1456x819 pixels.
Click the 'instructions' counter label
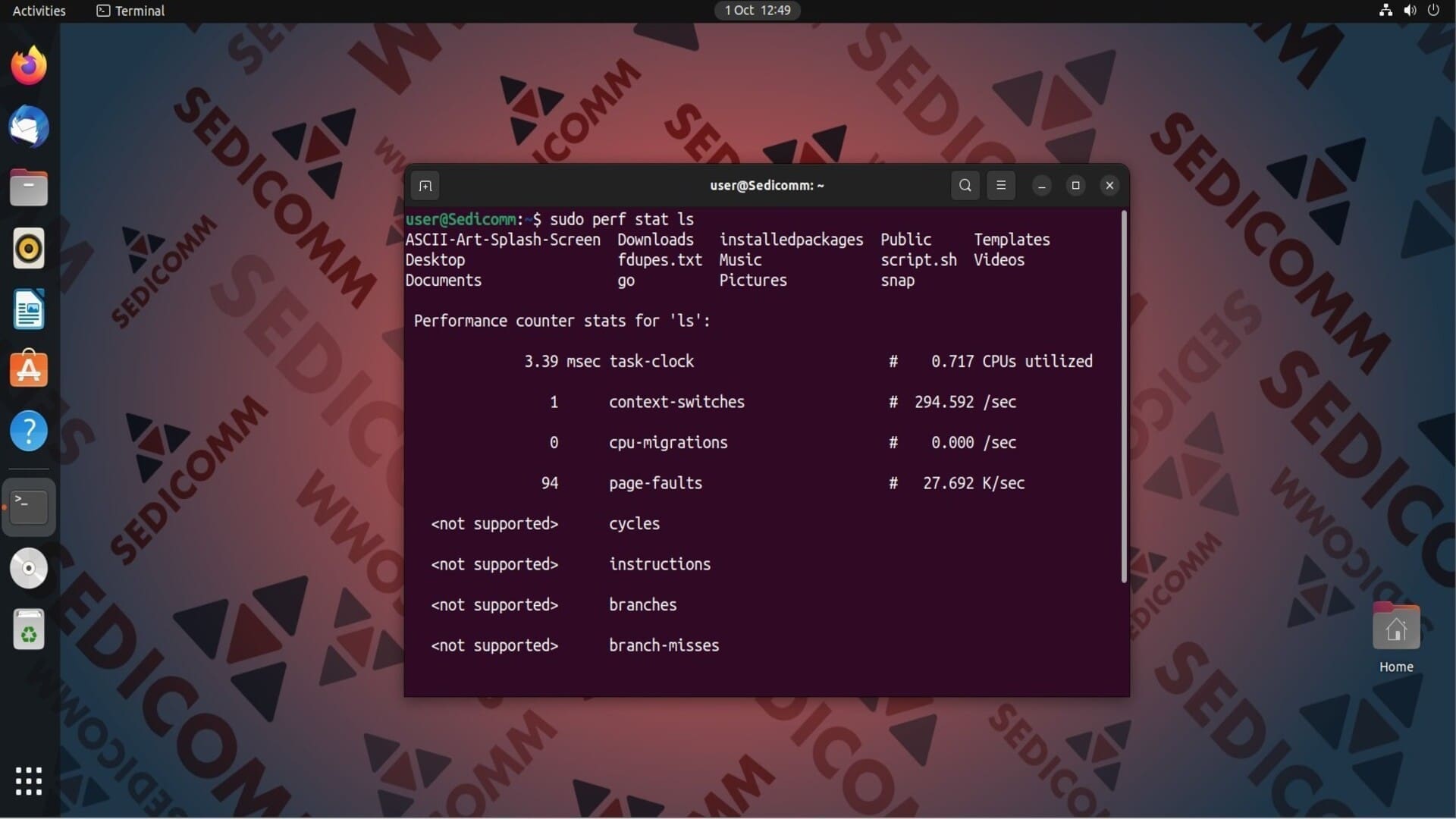660,565
